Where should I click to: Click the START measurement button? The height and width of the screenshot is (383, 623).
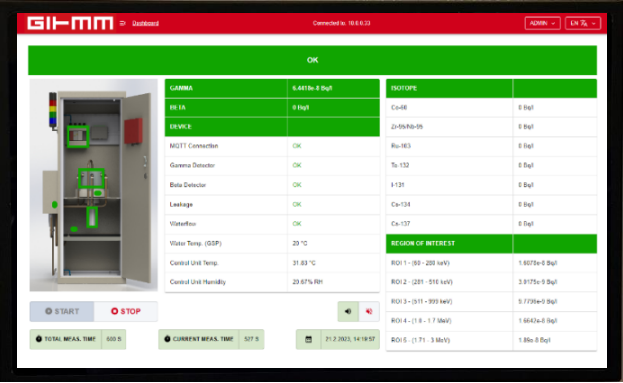tap(62, 311)
